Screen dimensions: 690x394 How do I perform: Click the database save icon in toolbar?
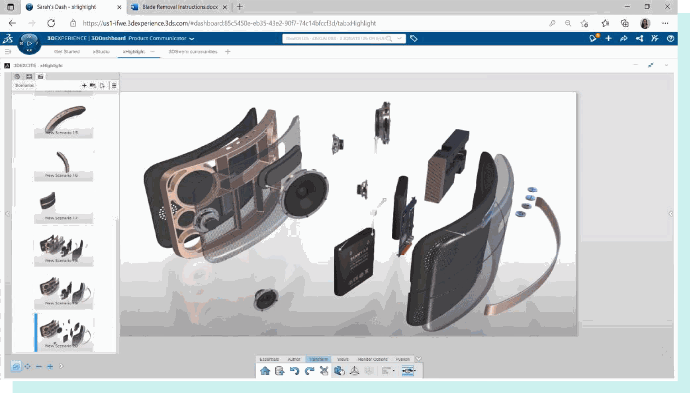pos(279,371)
